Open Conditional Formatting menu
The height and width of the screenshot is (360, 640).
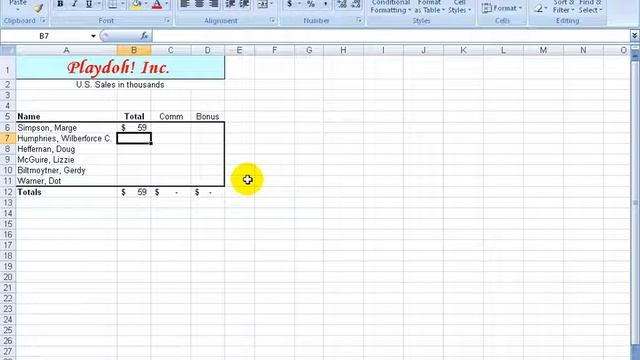[x=391, y=6]
